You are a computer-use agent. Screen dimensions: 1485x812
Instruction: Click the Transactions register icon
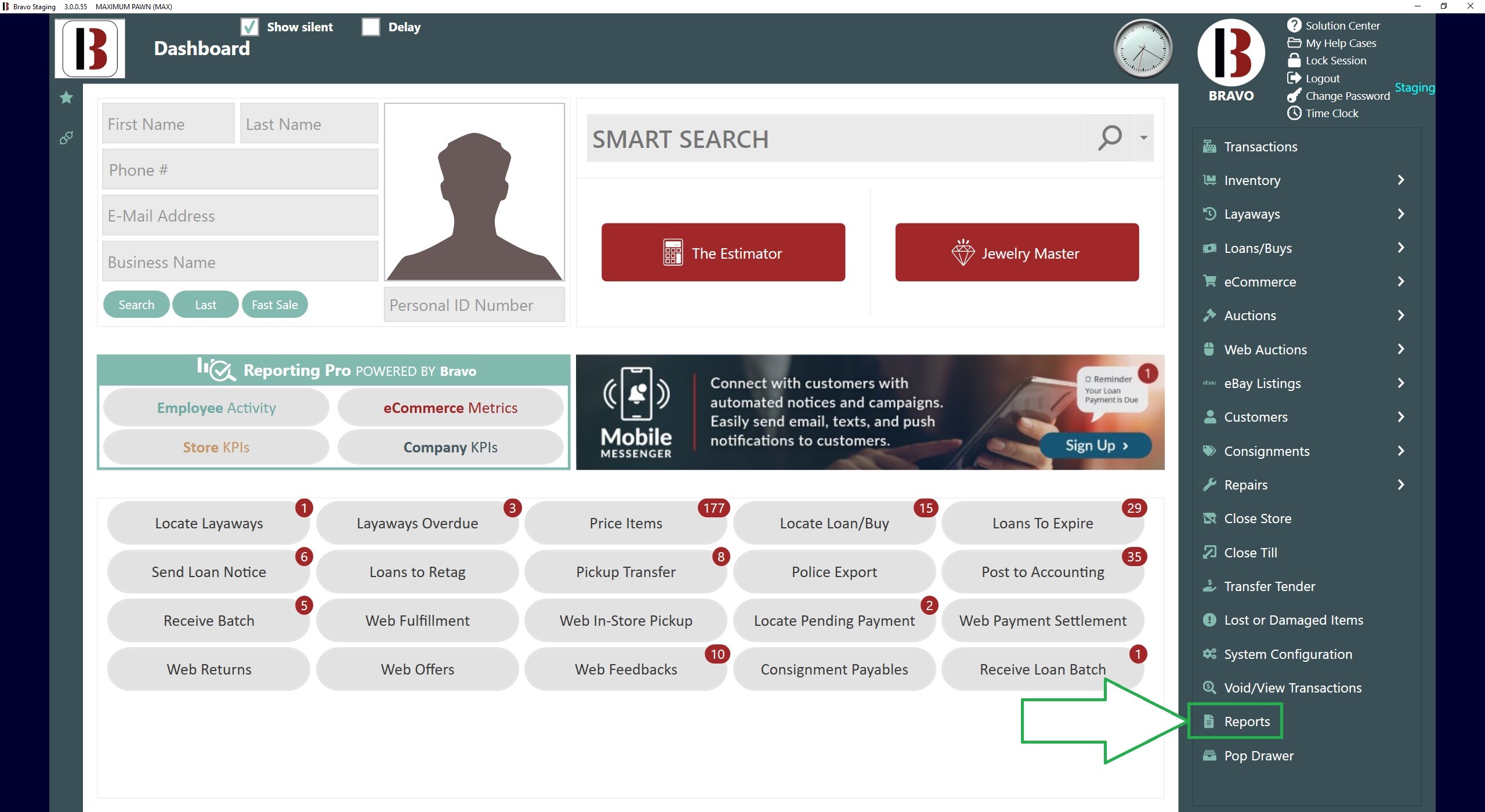click(x=1209, y=146)
